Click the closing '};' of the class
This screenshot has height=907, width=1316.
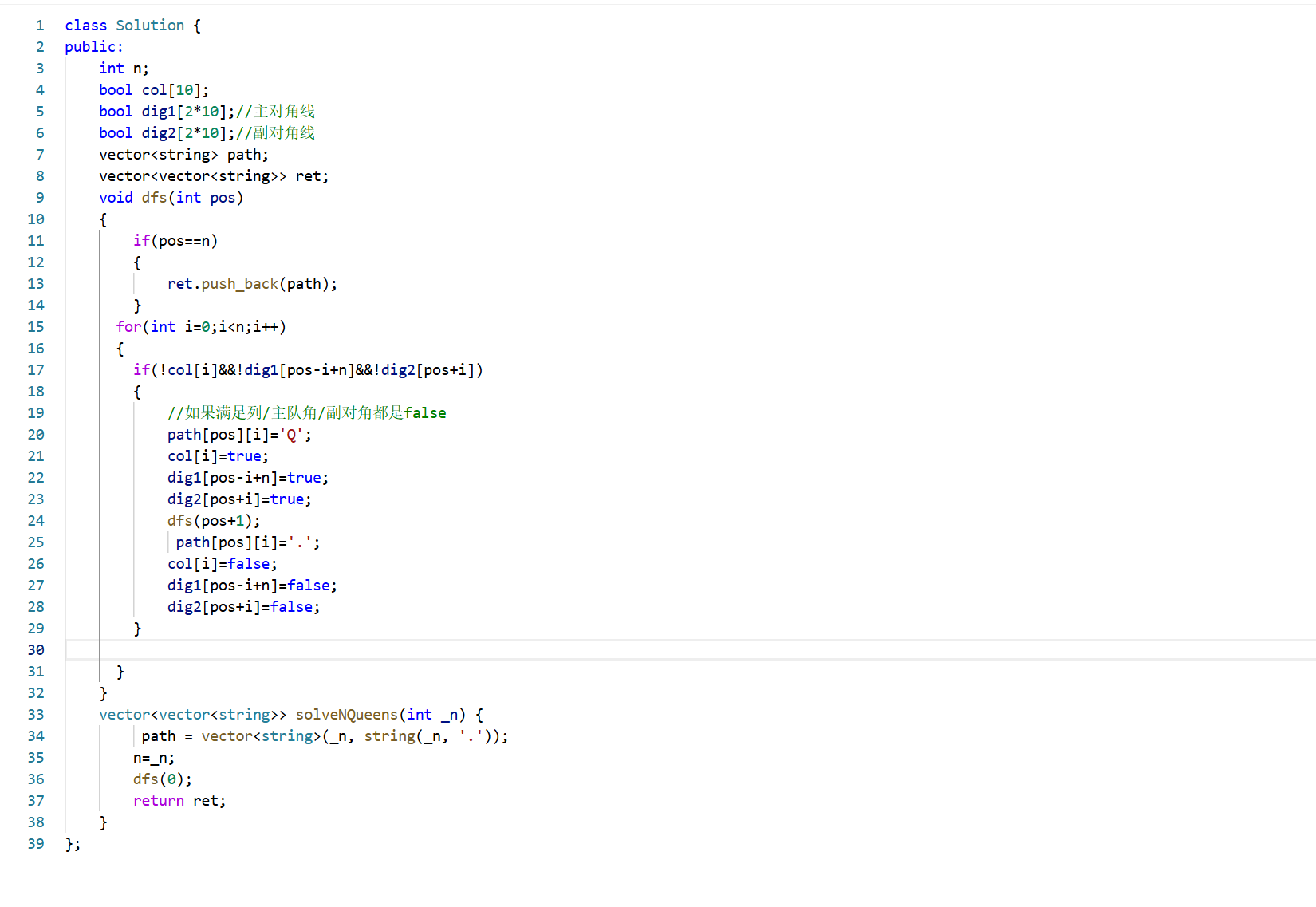(73, 844)
